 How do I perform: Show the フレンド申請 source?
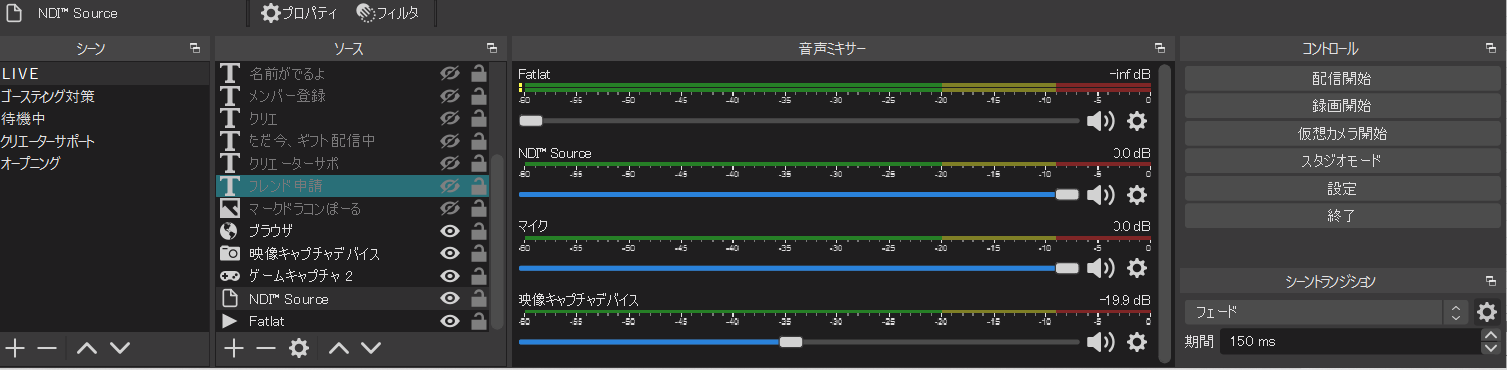coord(450,186)
